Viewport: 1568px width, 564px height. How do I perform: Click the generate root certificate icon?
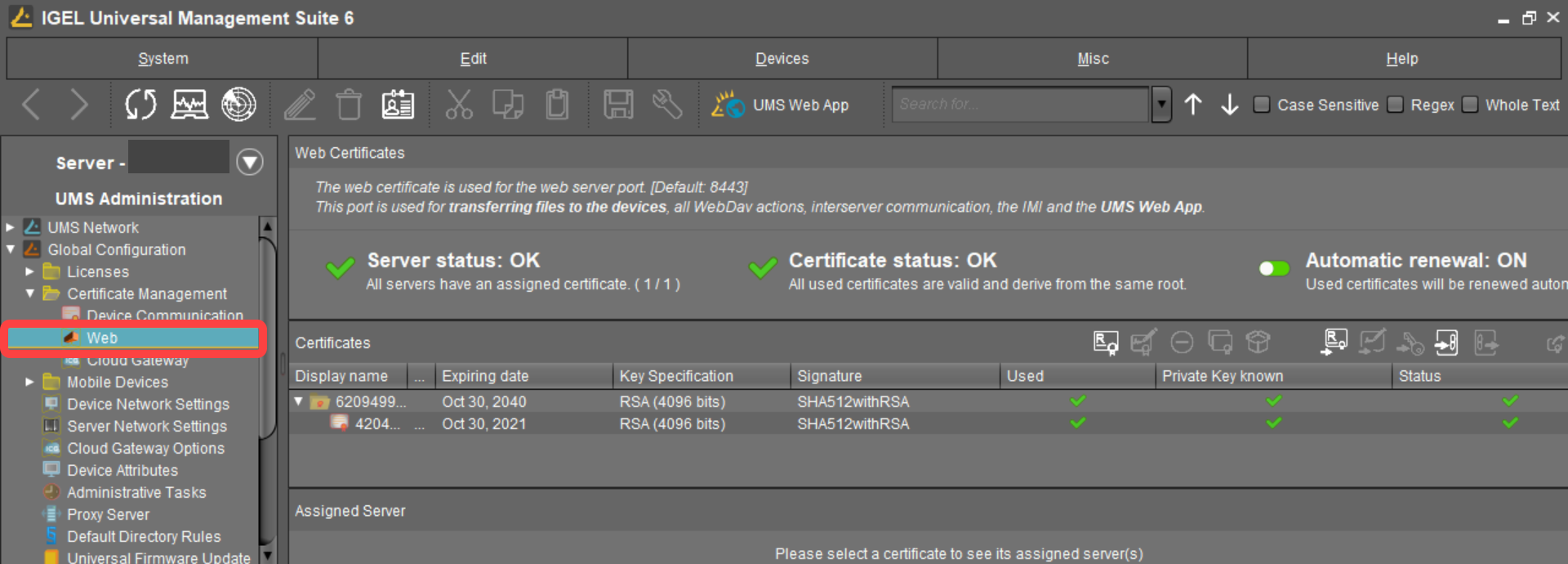(x=1105, y=342)
